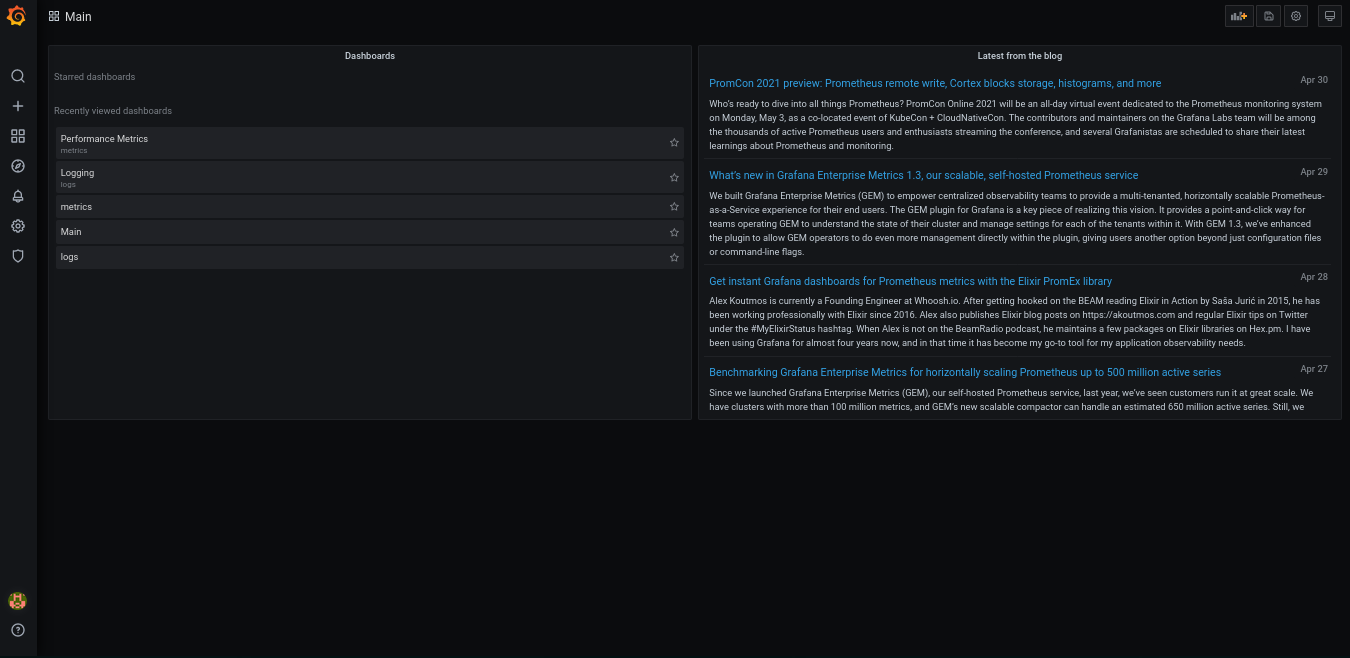Screen dimensions: 1350x658
Task: Open Benchmarking Grafana Enterprise Metrics article
Action: coord(965,372)
